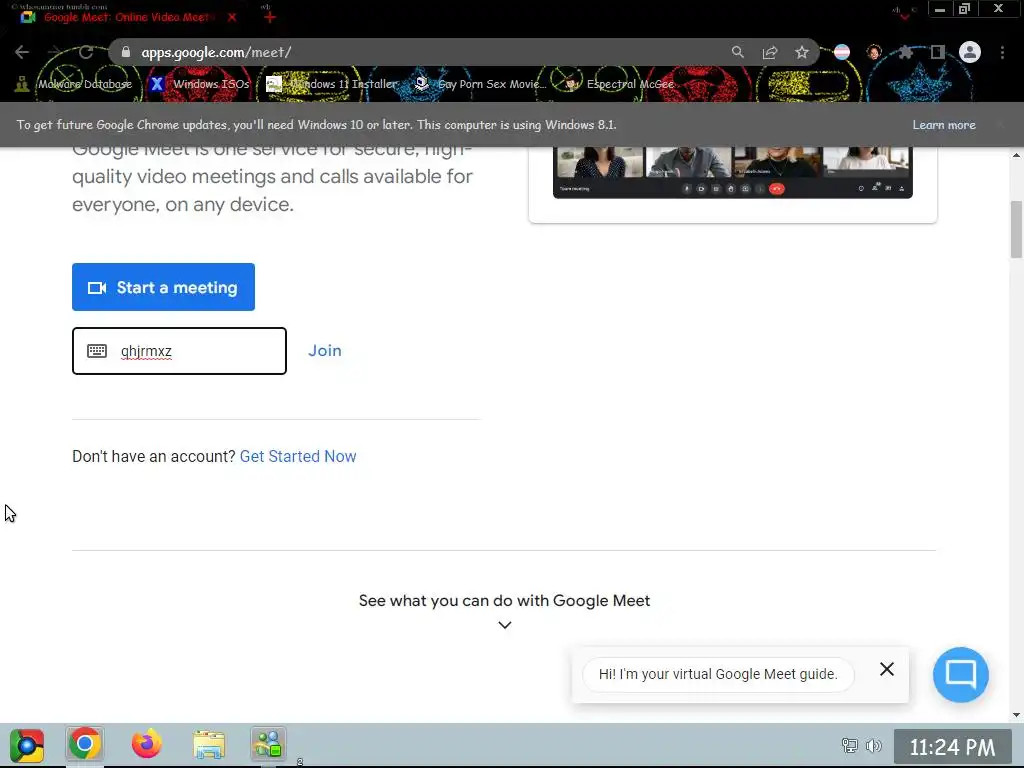
Task: Open the Extensions puzzle piece menu
Action: pyautogui.click(x=906, y=52)
